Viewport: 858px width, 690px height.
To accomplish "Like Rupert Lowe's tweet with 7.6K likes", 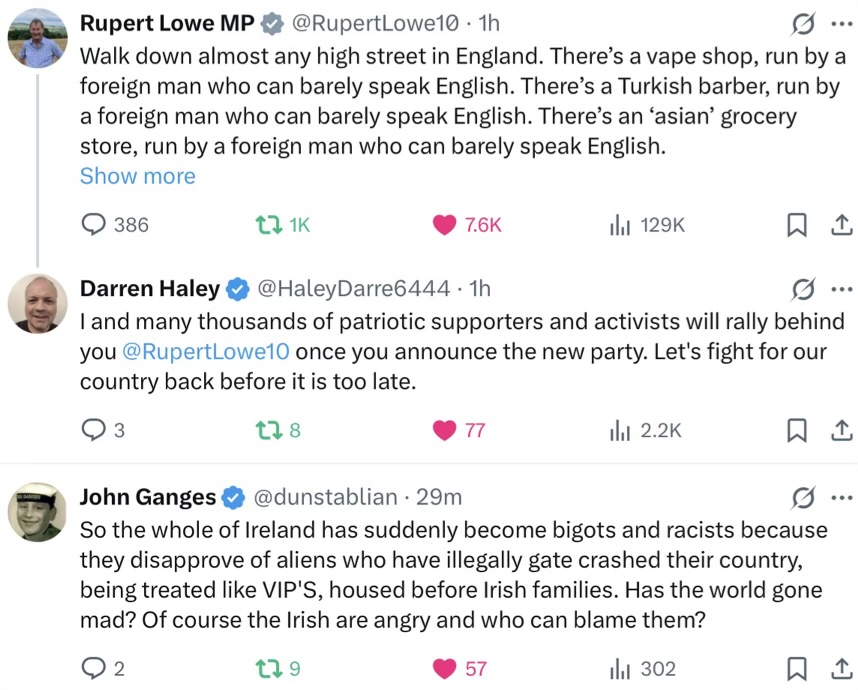I will point(467,225).
